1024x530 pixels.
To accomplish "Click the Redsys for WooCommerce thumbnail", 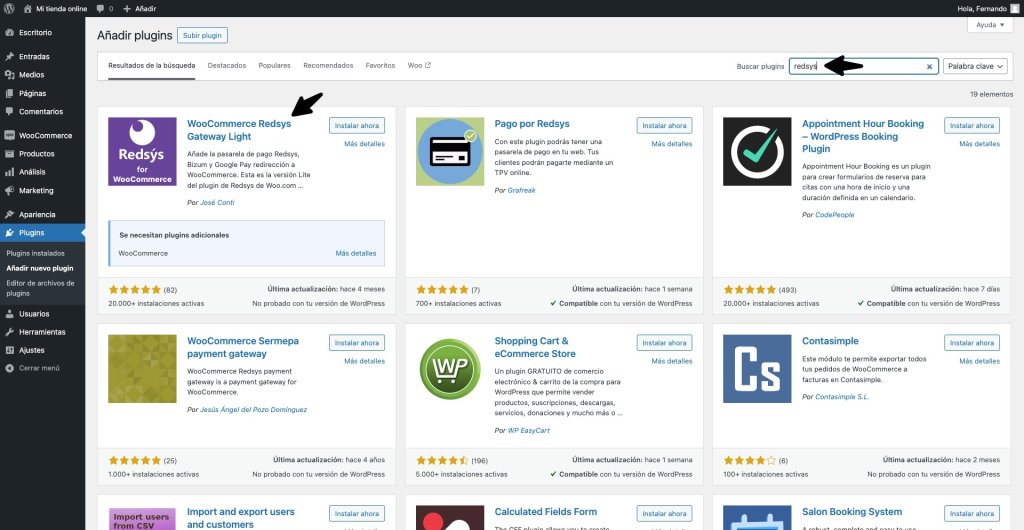I will tap(142, 151).
